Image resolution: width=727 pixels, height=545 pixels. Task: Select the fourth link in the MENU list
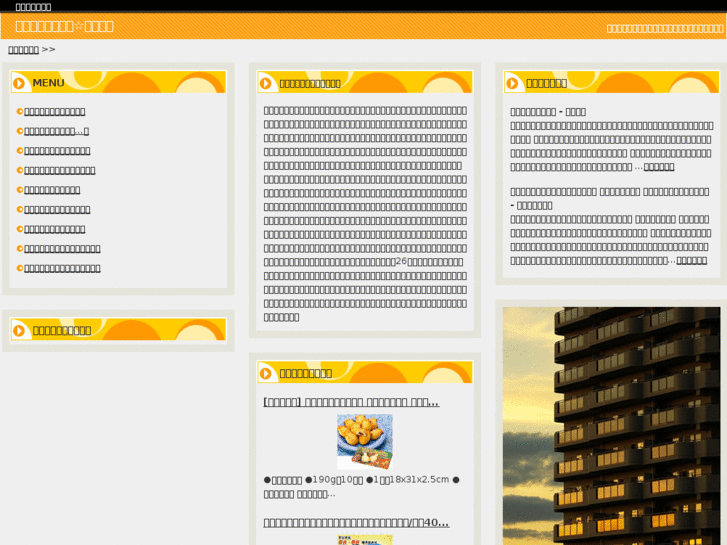60,171
